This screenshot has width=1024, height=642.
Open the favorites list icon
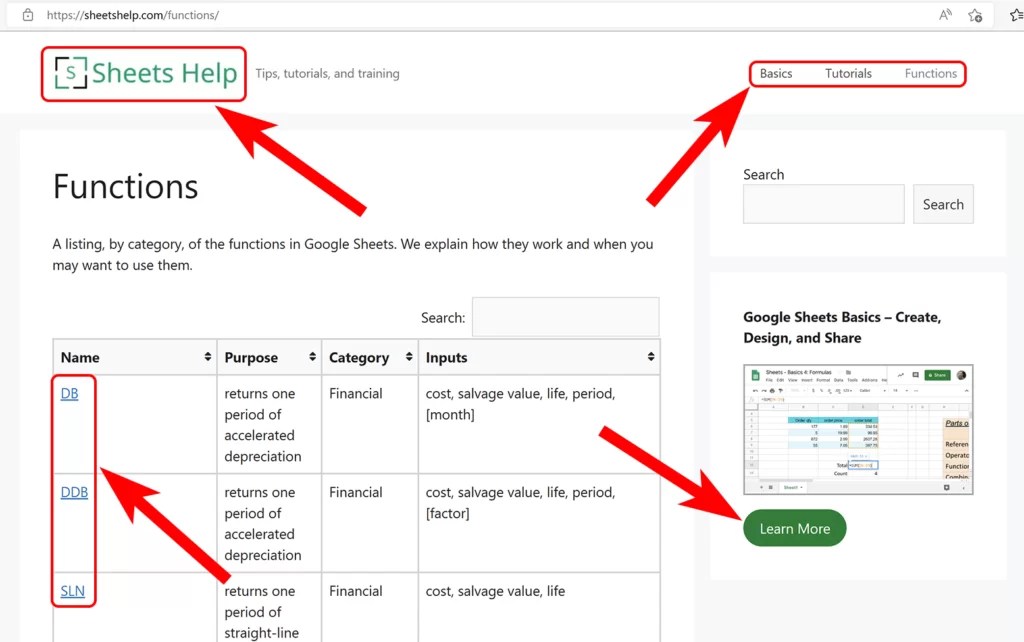[1015, 15]
